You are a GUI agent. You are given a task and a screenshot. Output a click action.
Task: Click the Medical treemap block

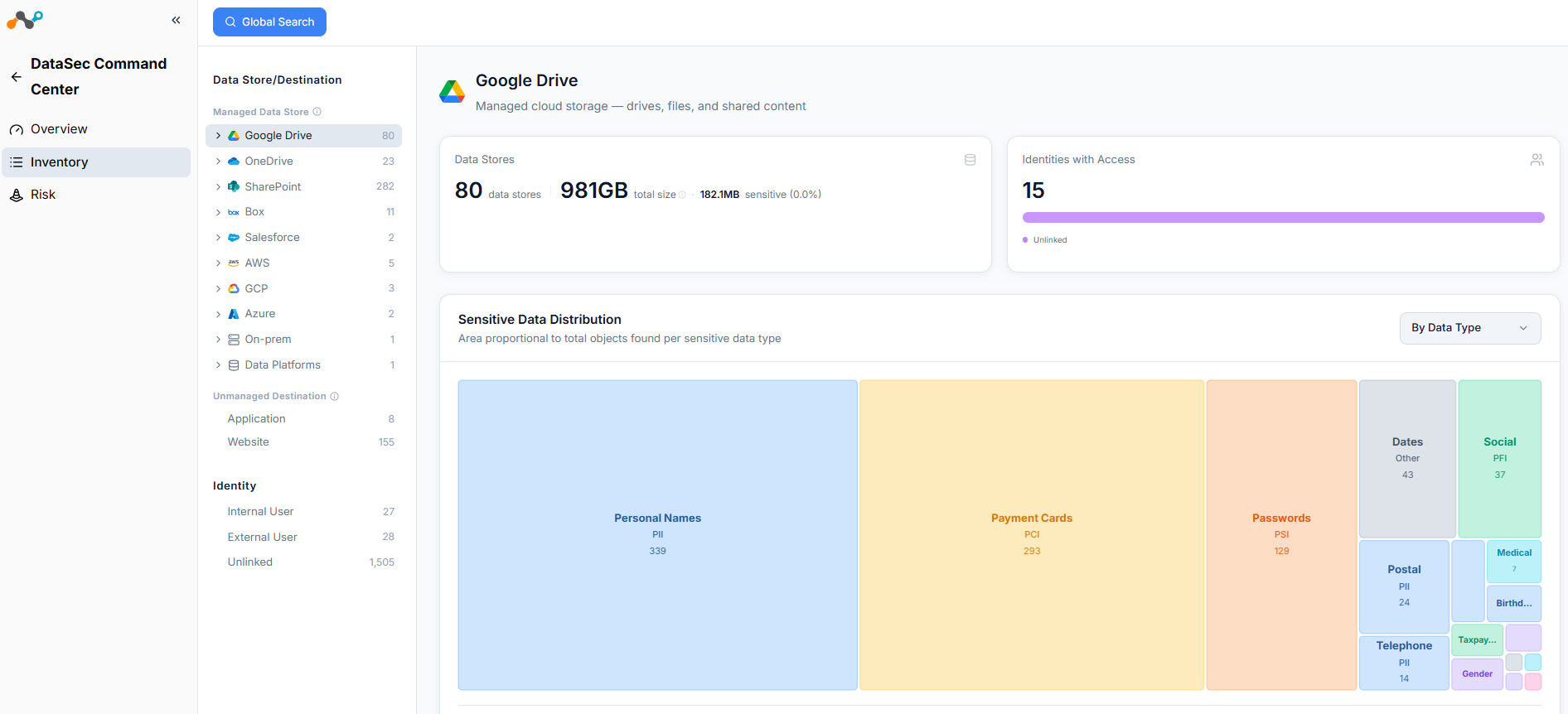[x=1514, y=562]
